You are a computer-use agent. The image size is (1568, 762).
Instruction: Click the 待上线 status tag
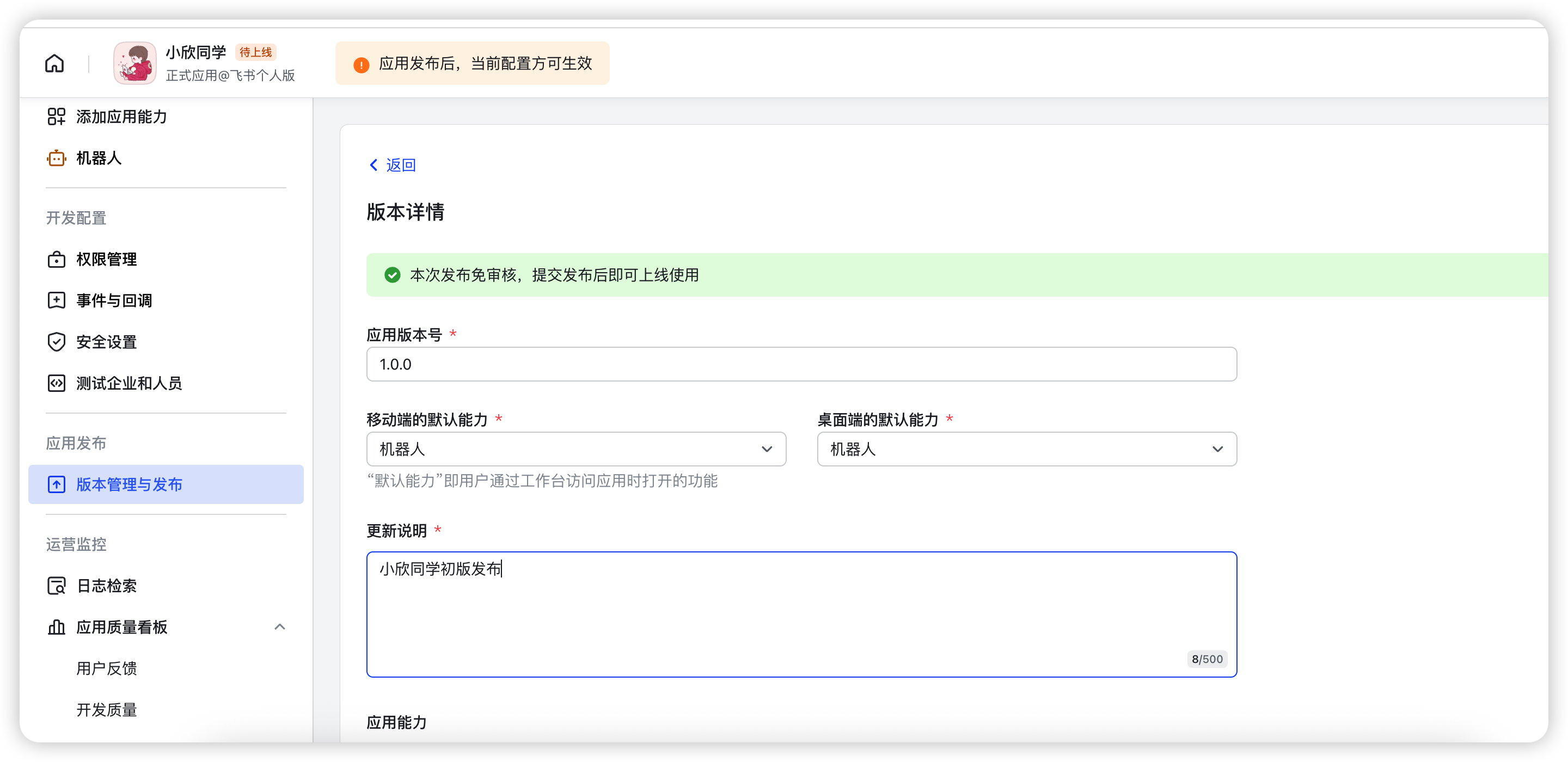tap(256, 52)
